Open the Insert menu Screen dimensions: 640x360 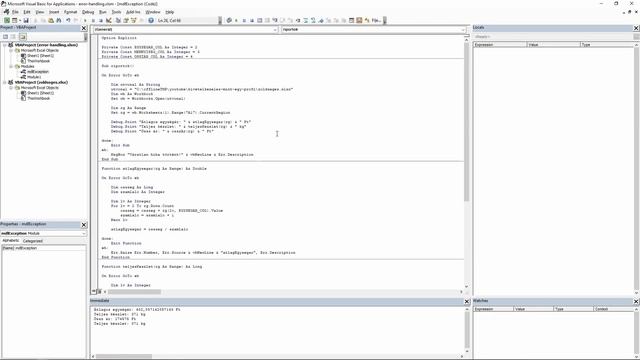point(54,12)
